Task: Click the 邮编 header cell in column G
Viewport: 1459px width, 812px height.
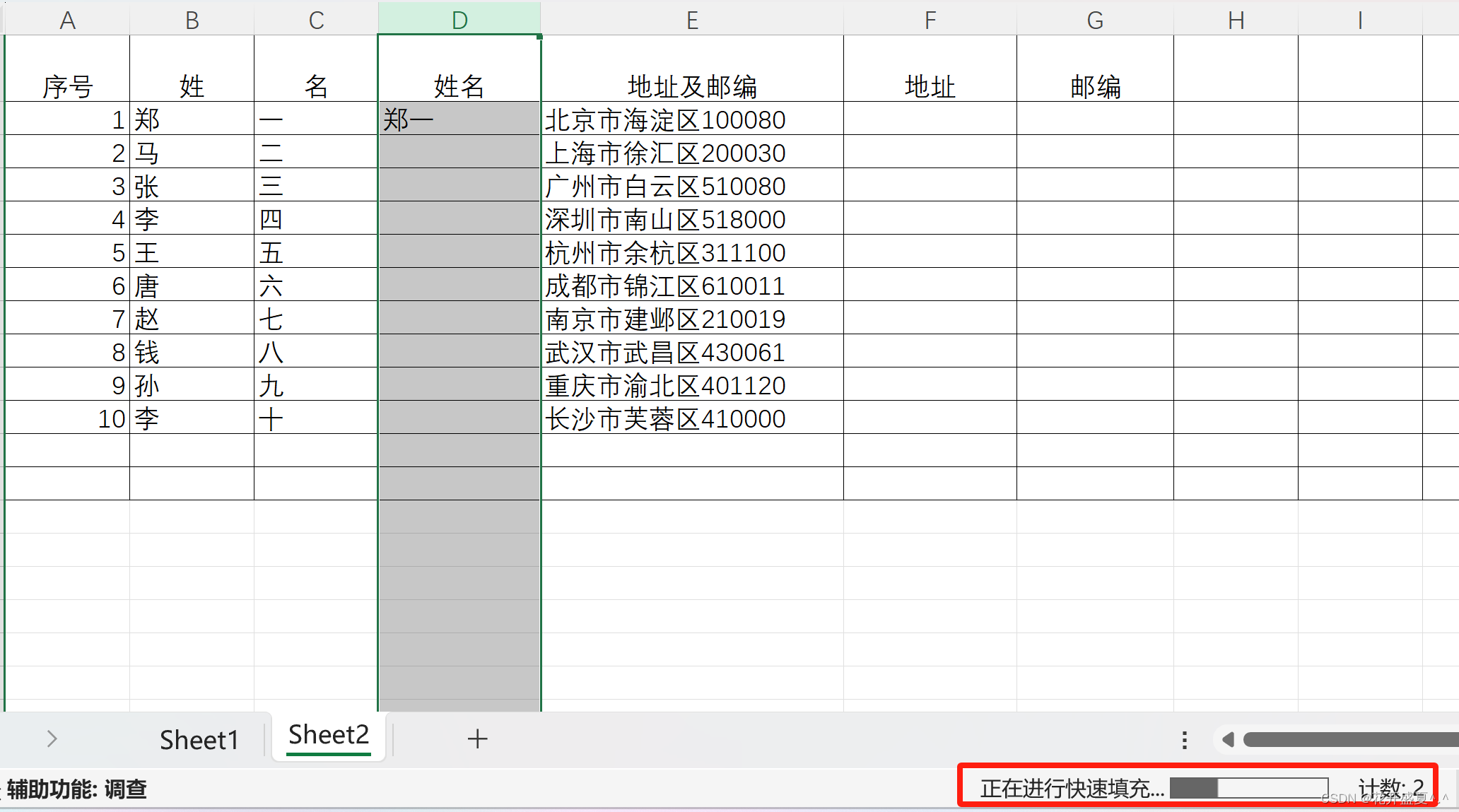Action: 1095,86
